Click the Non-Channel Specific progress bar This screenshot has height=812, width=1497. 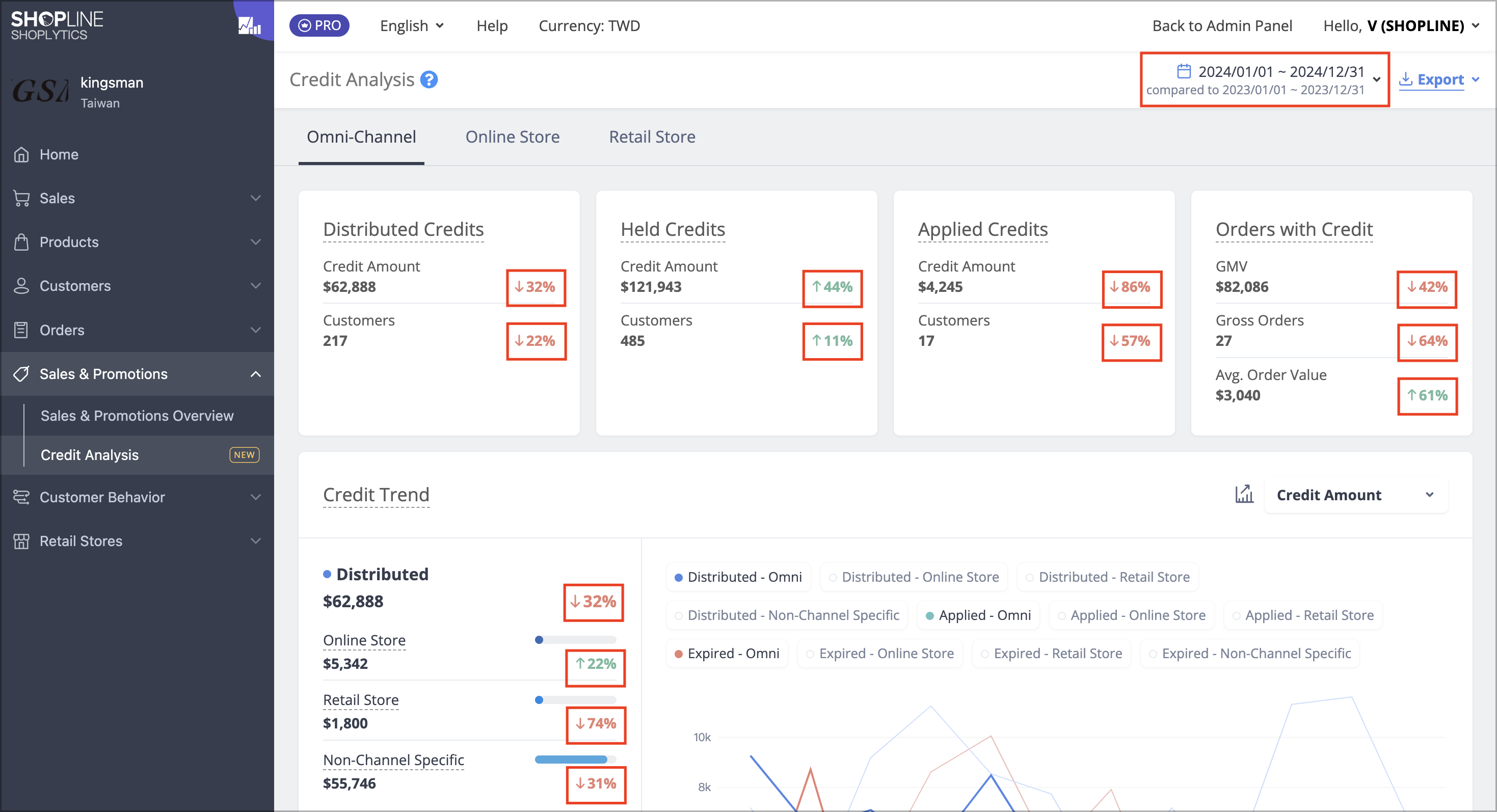click(575, 760)
